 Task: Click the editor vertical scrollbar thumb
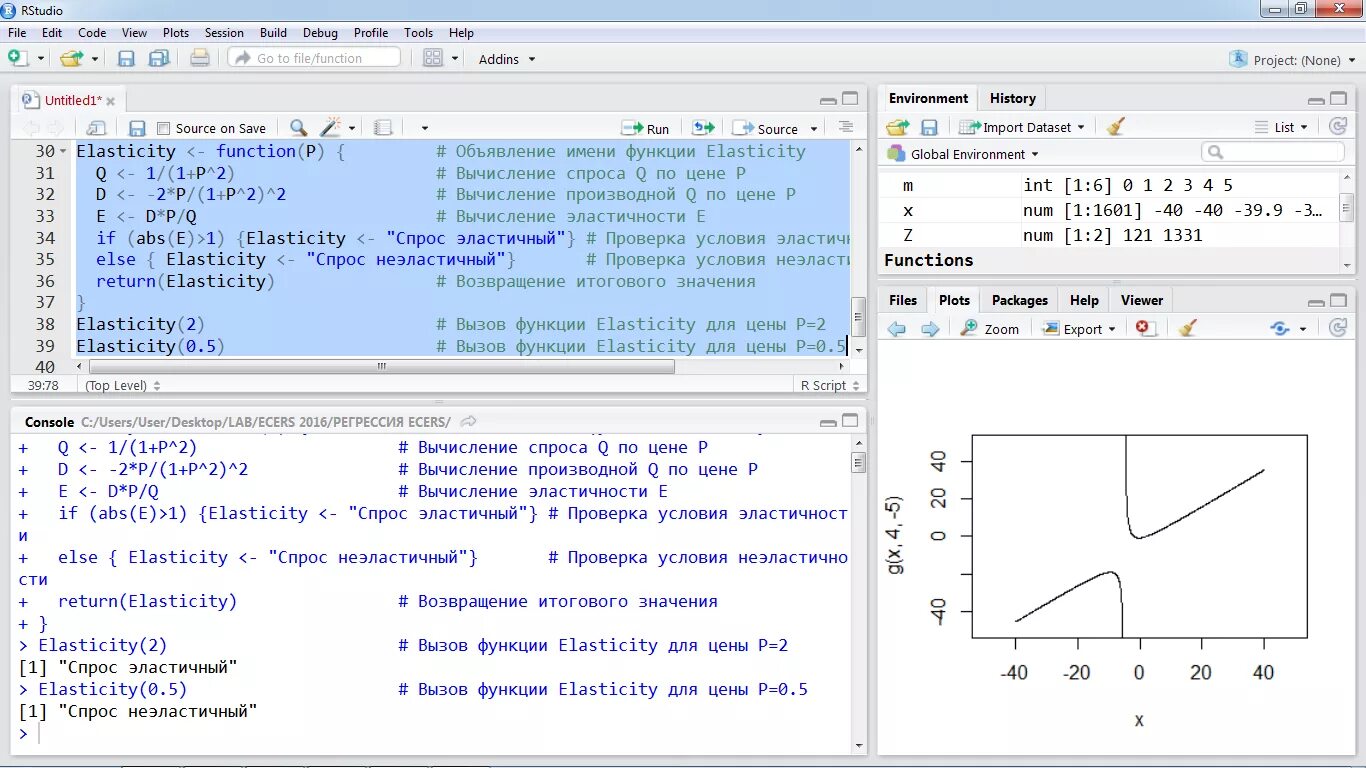click(x=857, y=316)
